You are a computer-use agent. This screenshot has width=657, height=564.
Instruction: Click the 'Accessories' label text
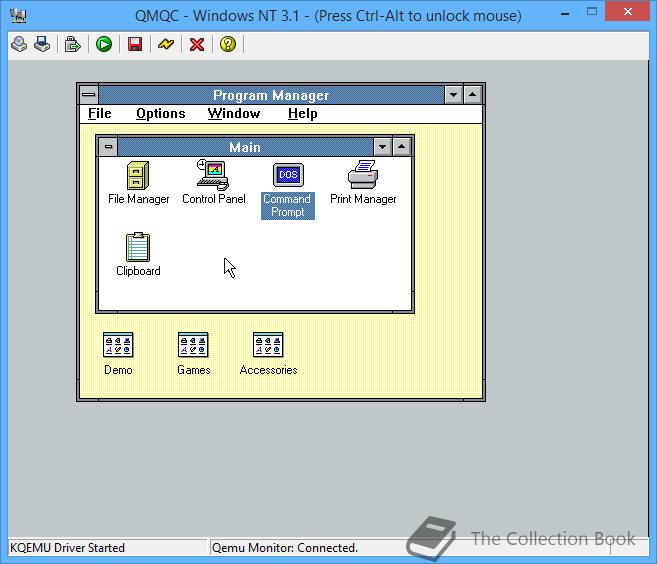(269, 370)
